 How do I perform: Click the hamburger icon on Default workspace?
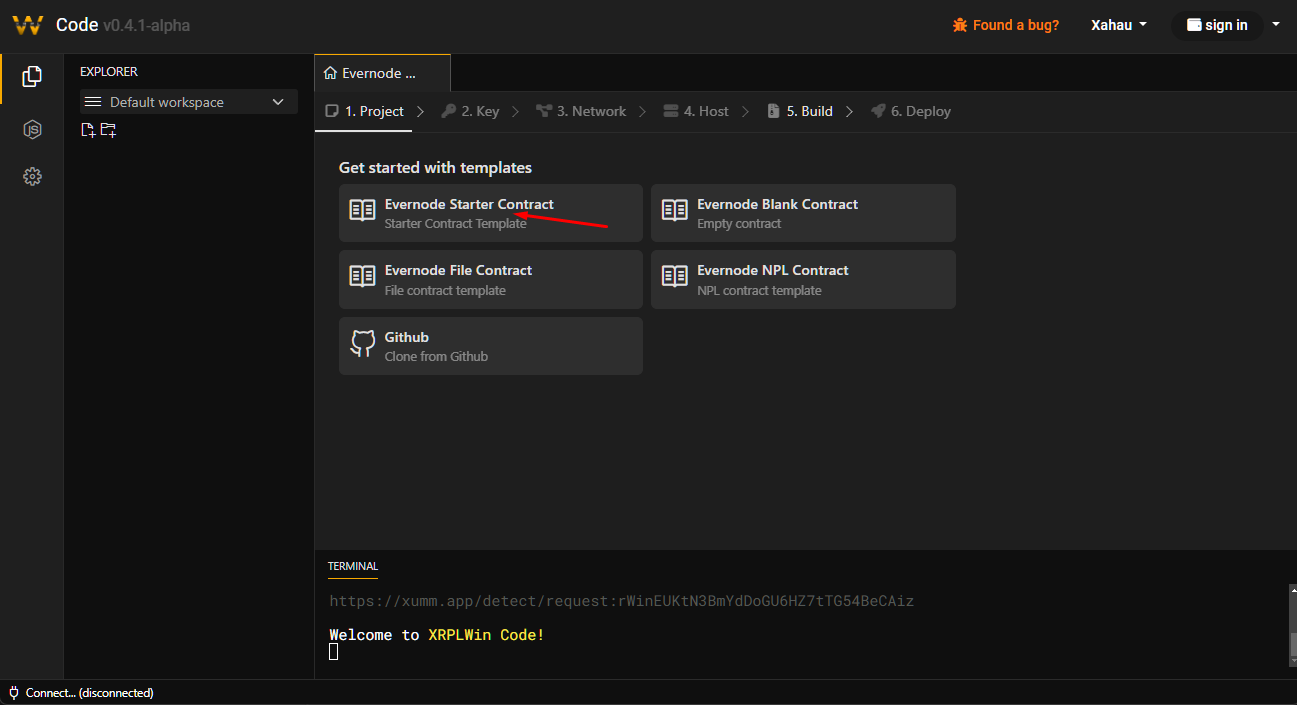pos(93,102)
